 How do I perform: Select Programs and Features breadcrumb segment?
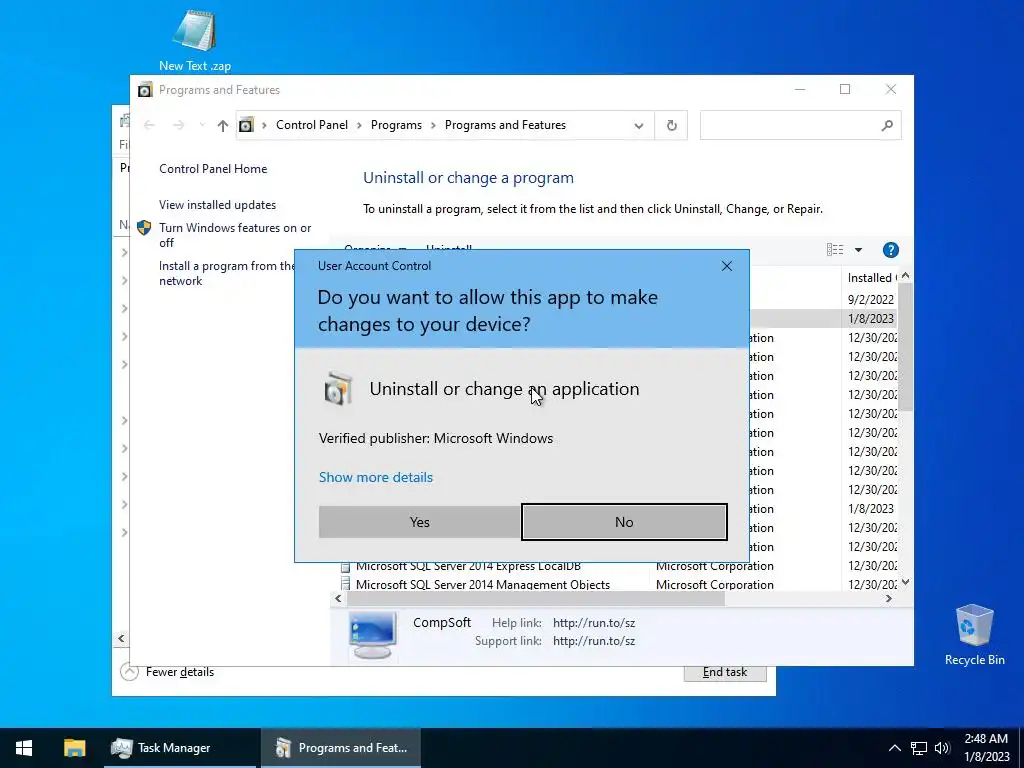tap(505, 125)
